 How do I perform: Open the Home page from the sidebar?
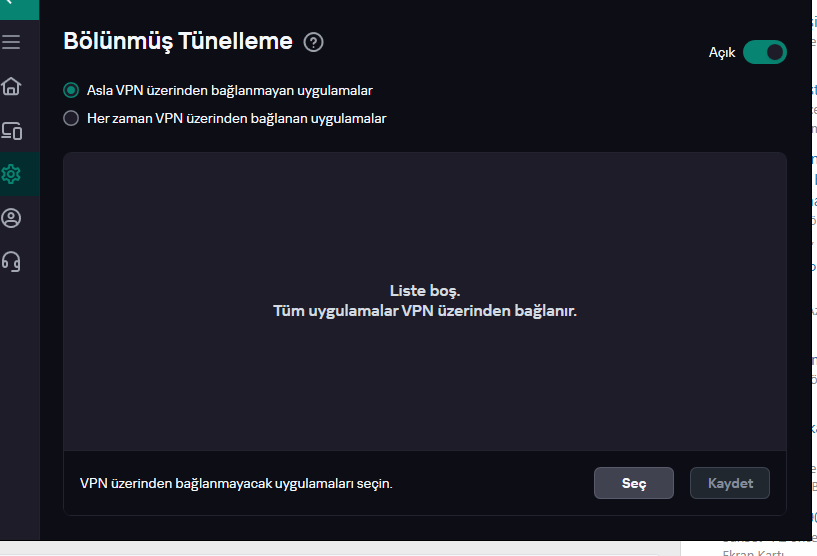click(x=11, y=86)
